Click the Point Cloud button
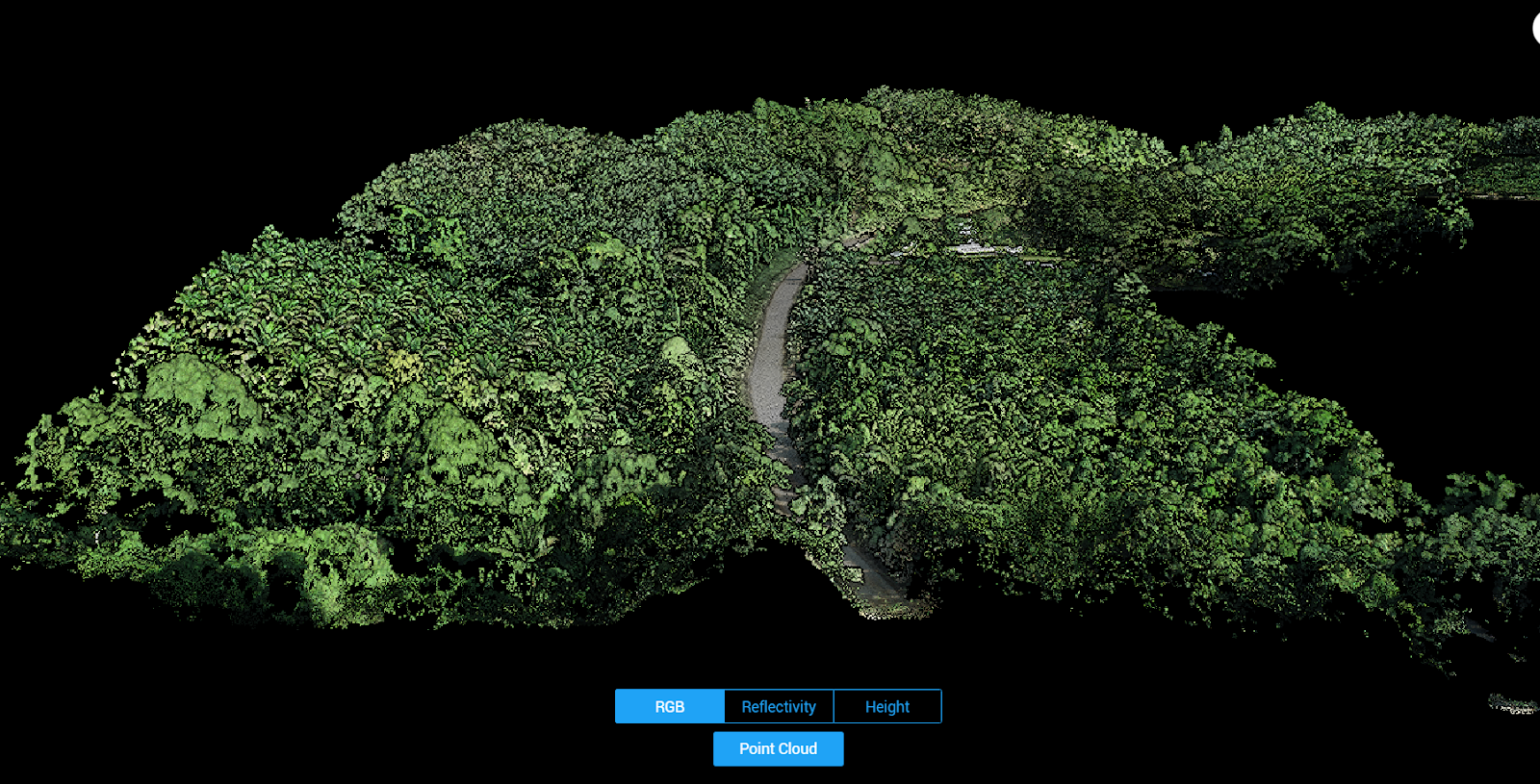The image size is (1540, 784). tap(778, 748)
